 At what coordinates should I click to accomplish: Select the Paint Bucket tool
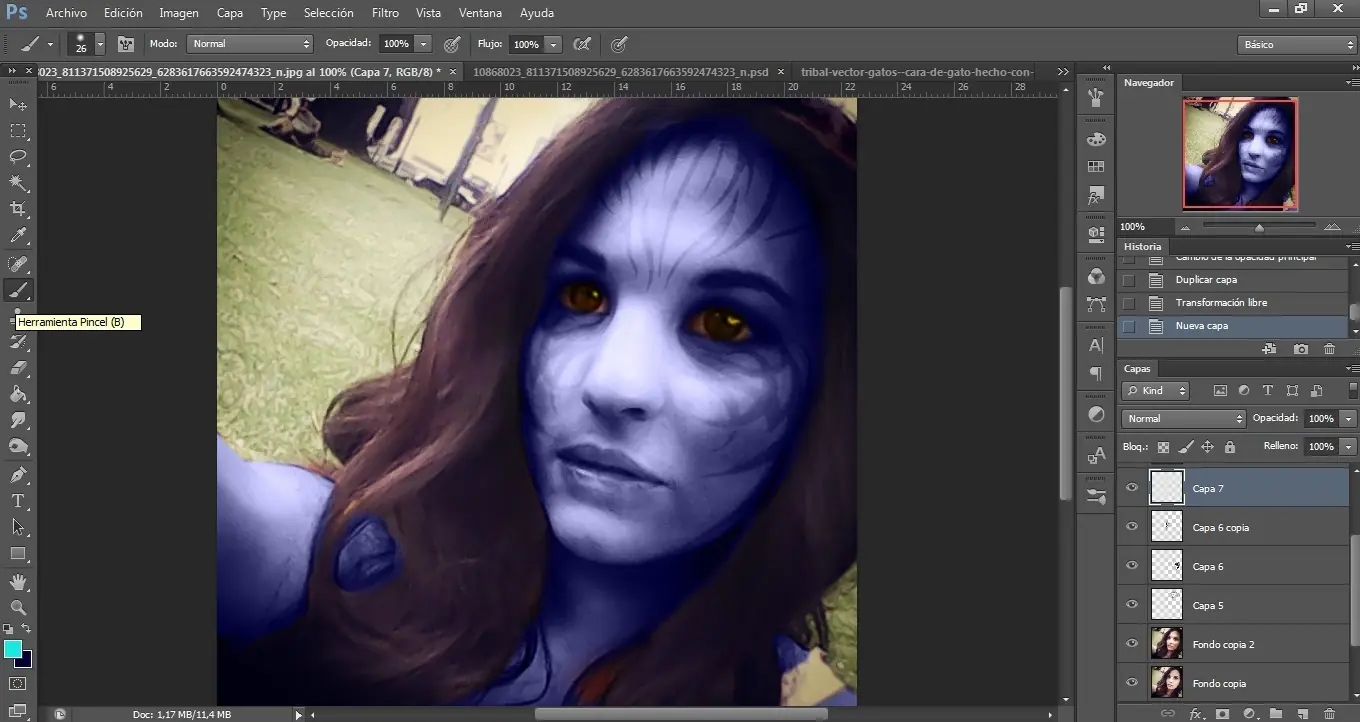pyautogui.click(x=18, y=394)
